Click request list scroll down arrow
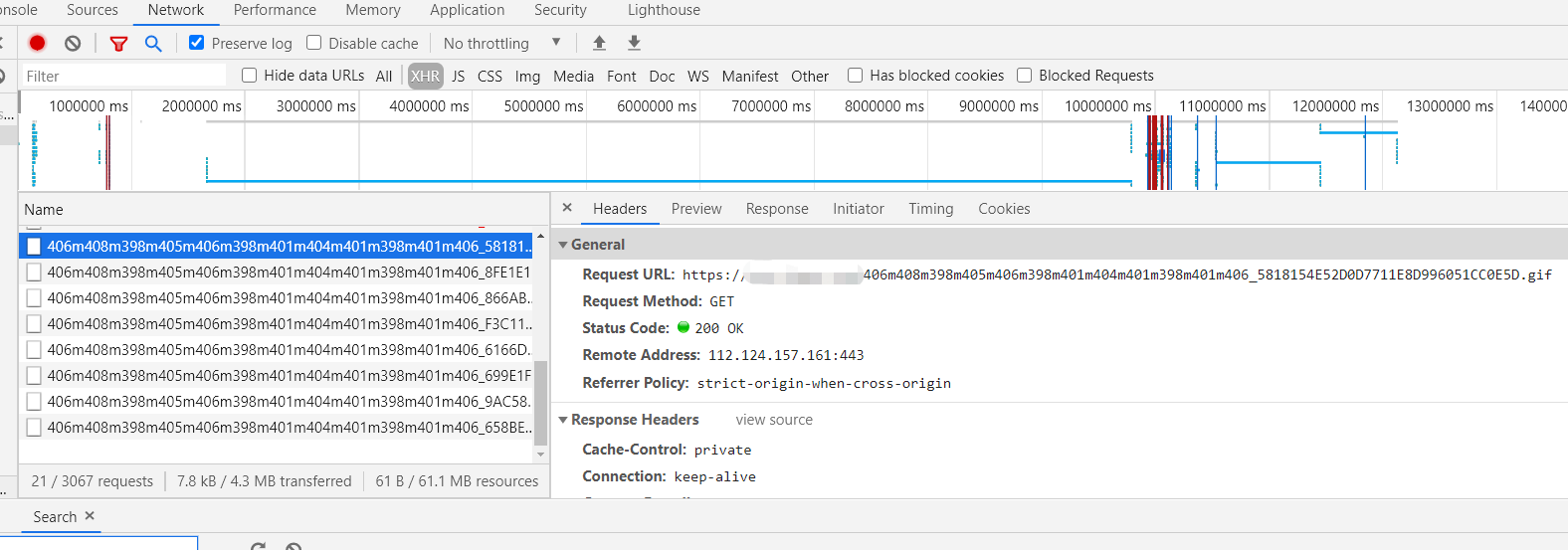 point(541,455)
